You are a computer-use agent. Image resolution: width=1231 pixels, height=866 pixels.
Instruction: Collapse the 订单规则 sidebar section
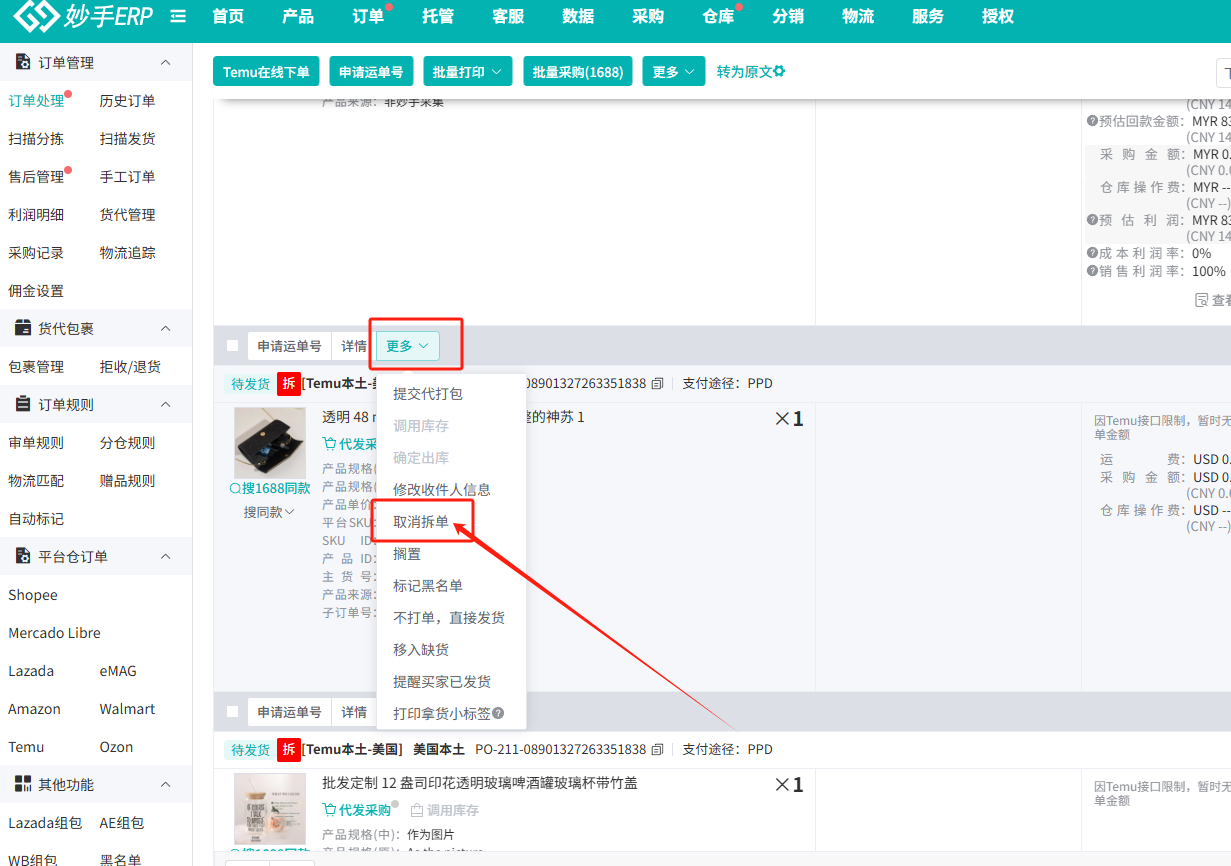click(x=166, y=404)
